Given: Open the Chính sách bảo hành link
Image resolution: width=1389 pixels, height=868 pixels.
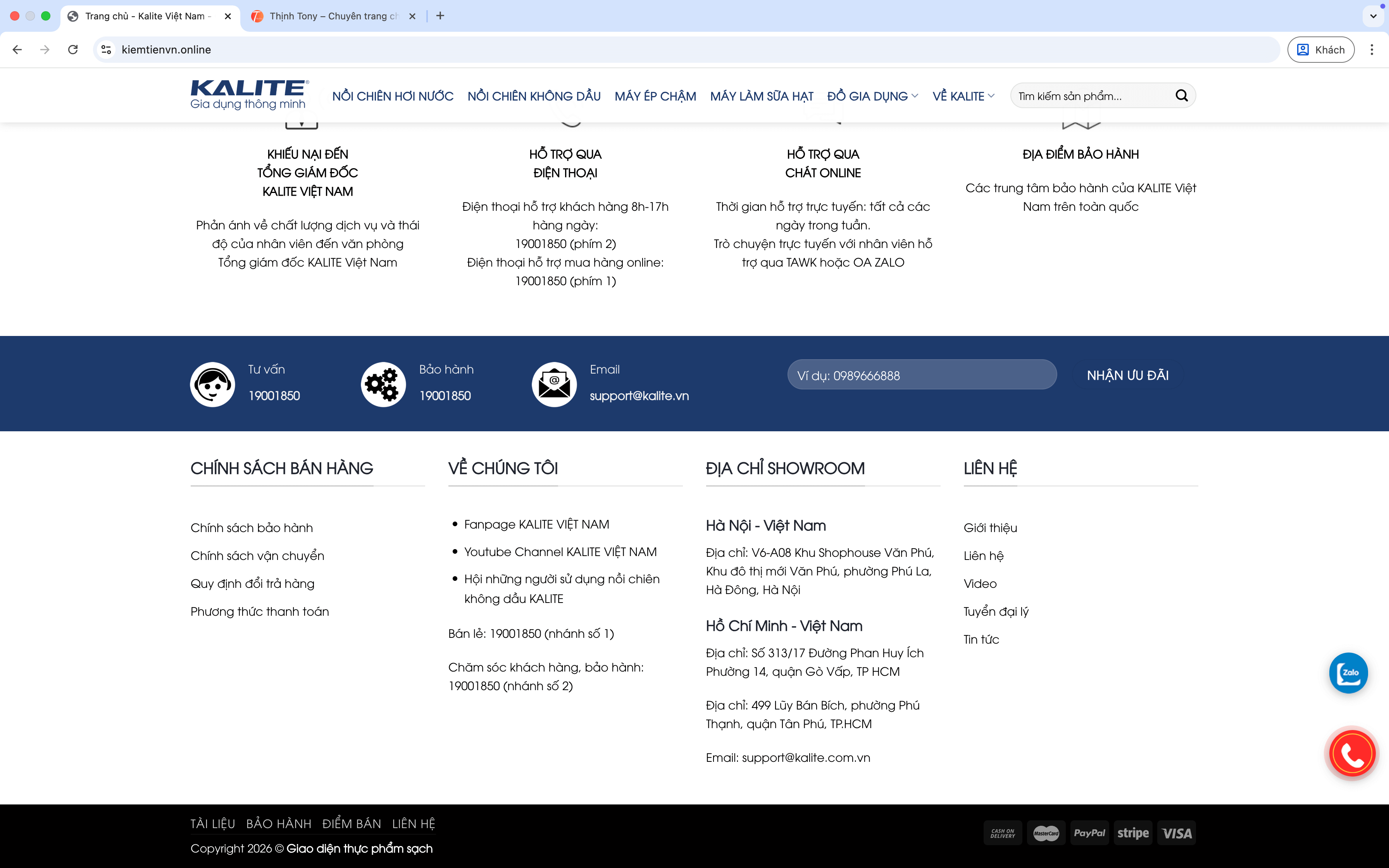Looking at the screenshot, I should click(x=252, y=527).
